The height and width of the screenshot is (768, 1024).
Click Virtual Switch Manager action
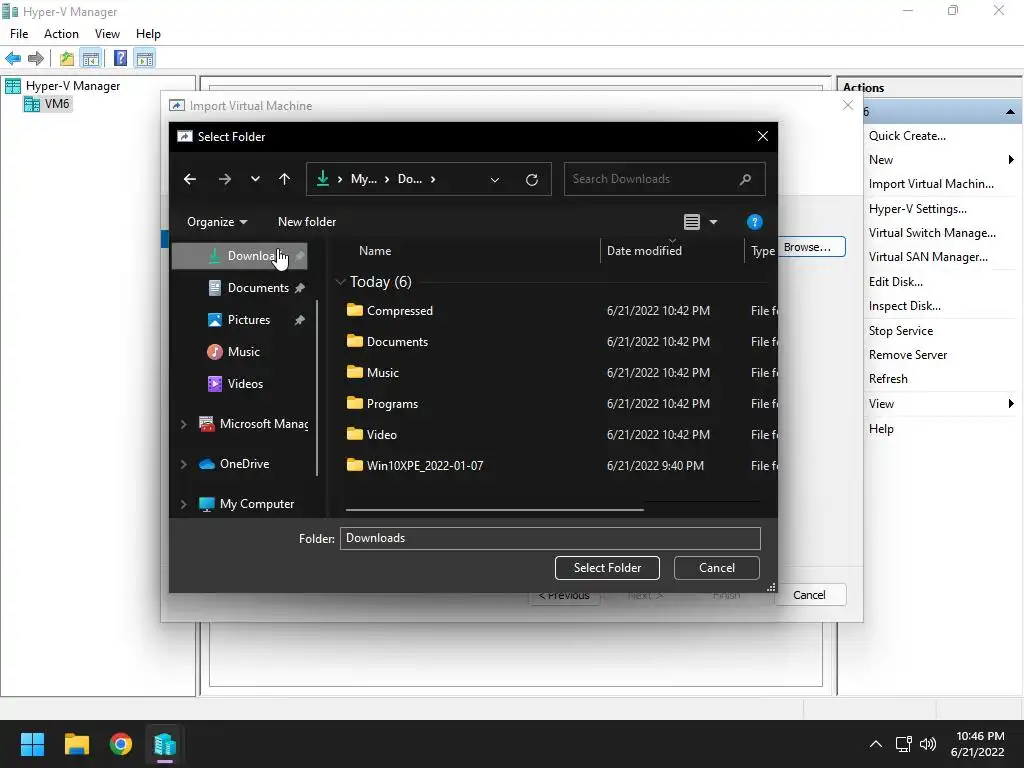tap(932, 233)
